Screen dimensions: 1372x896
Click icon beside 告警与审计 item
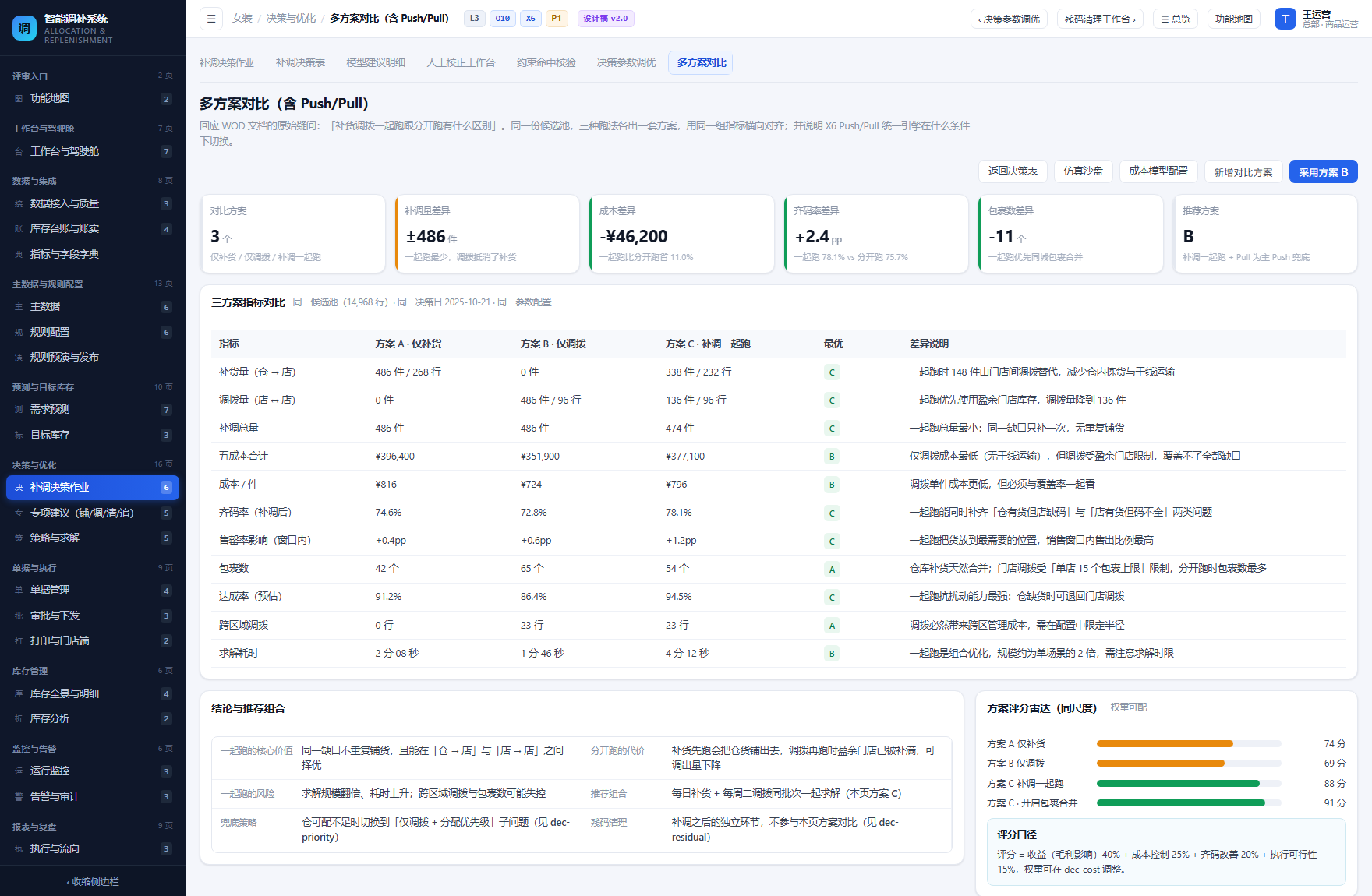[19, 797]
